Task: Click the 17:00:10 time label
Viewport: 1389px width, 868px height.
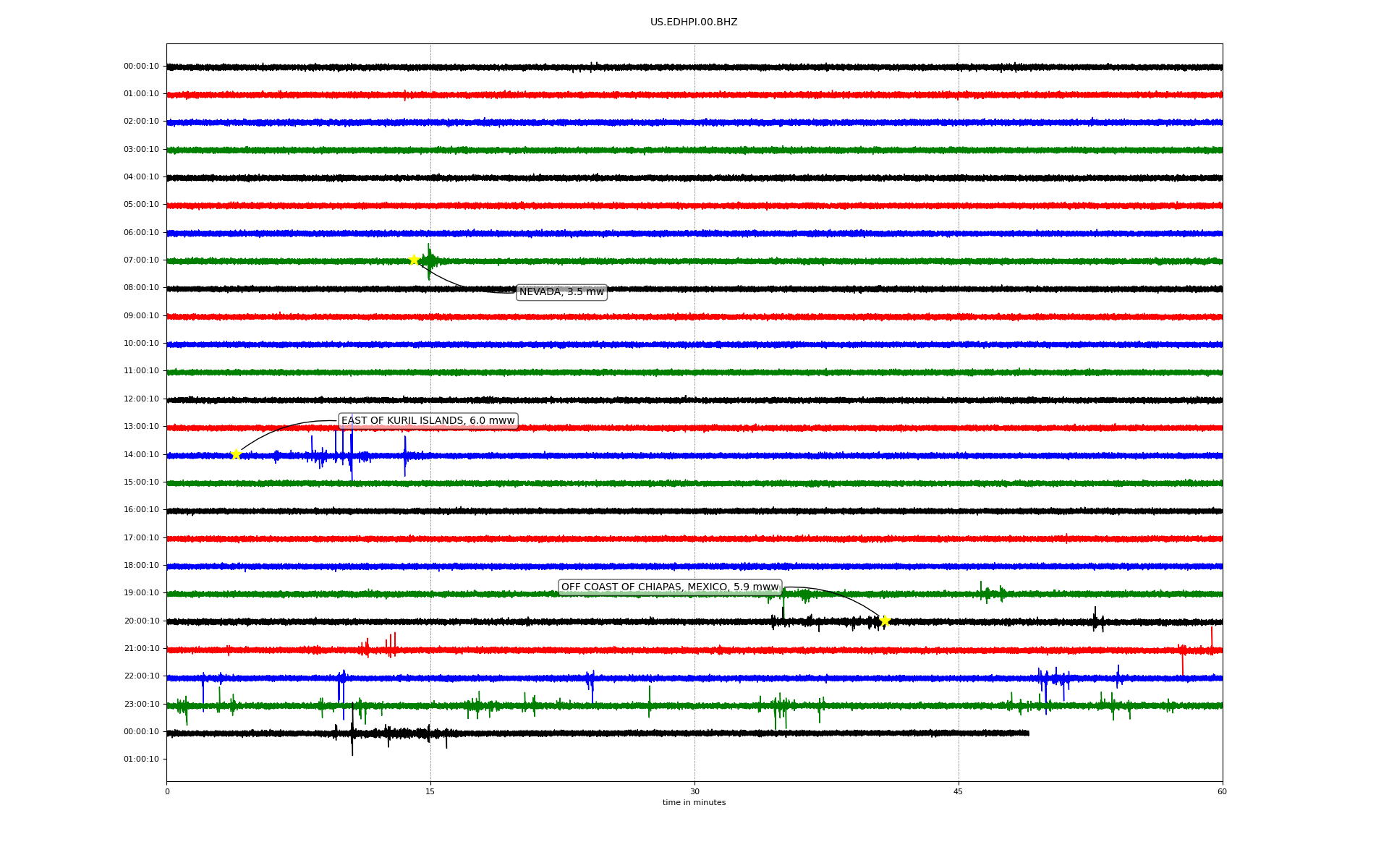Action: (x=141, y=537)
